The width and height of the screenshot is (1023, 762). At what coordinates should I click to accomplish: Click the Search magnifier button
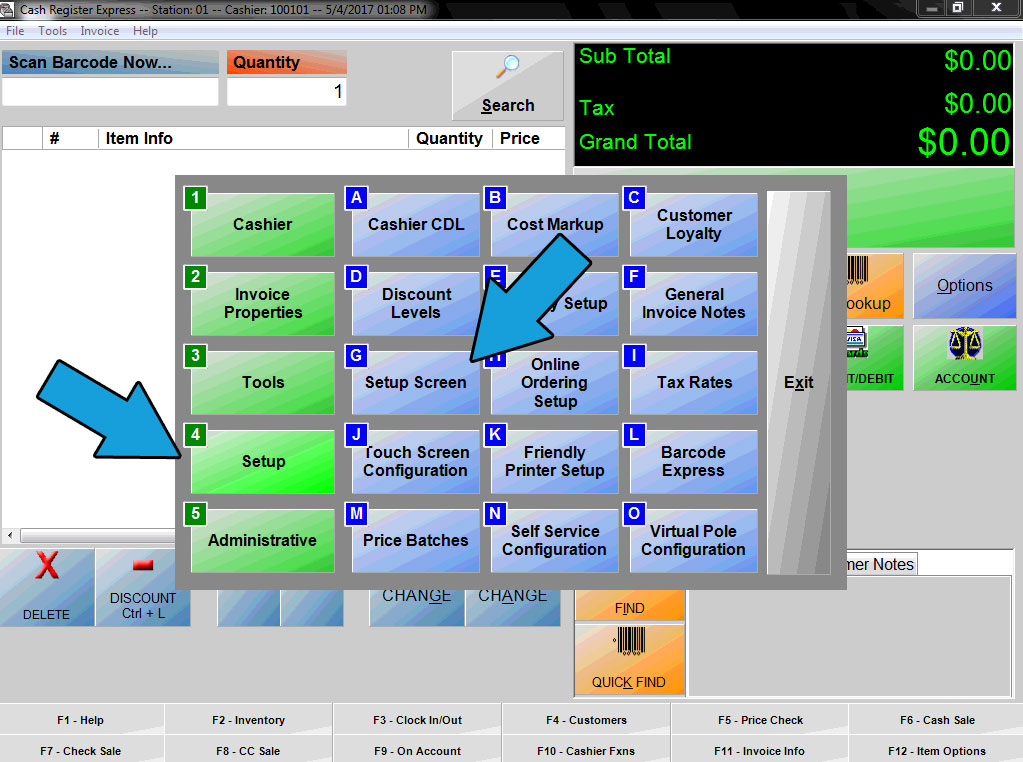point(508,85)
